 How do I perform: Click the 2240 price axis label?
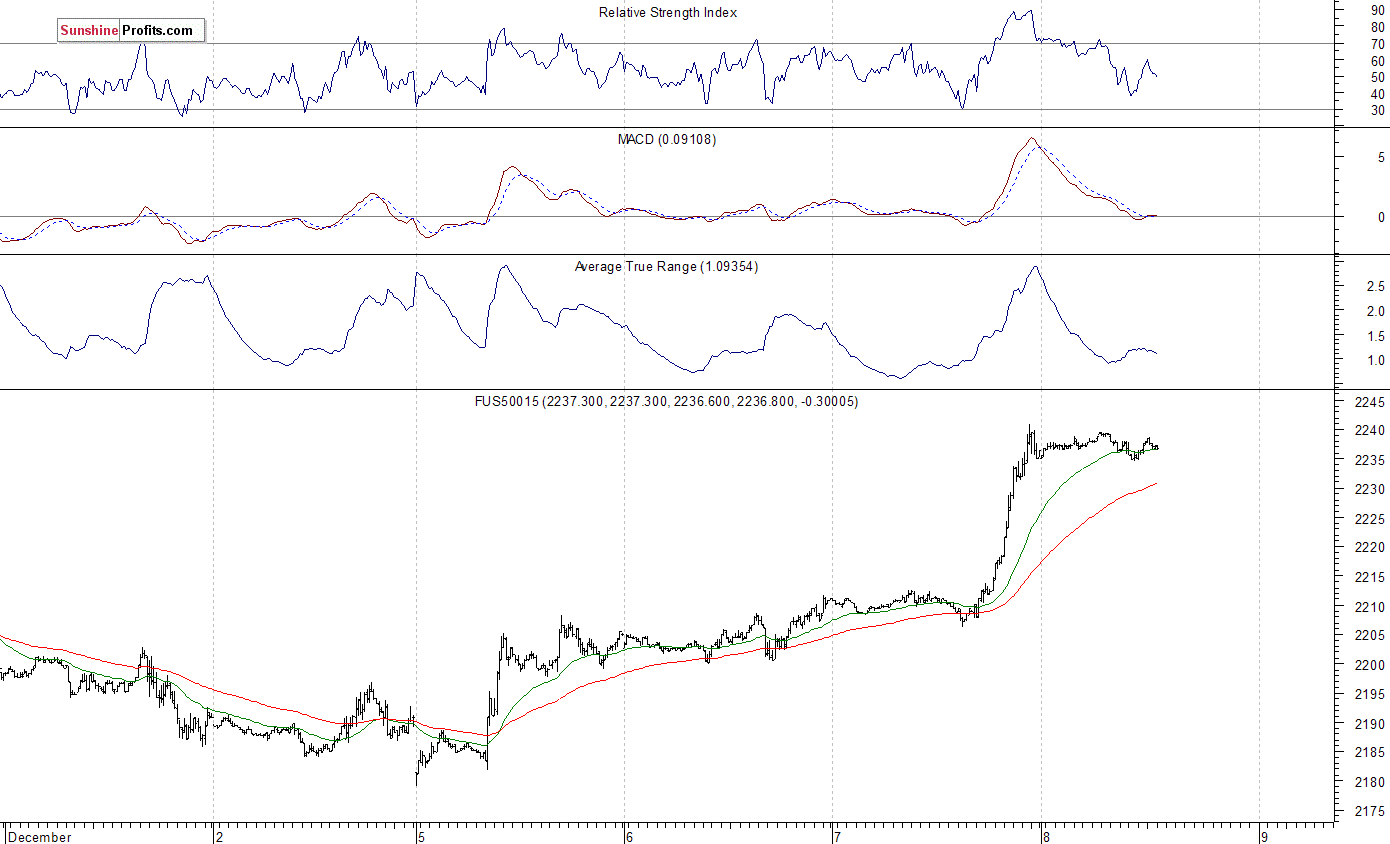[1370, 431]
